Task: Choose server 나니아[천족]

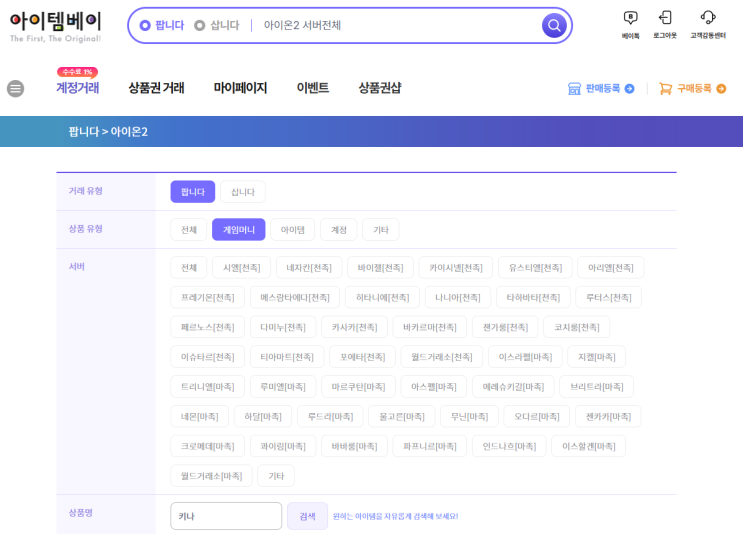Action: (x=458, y=298)
